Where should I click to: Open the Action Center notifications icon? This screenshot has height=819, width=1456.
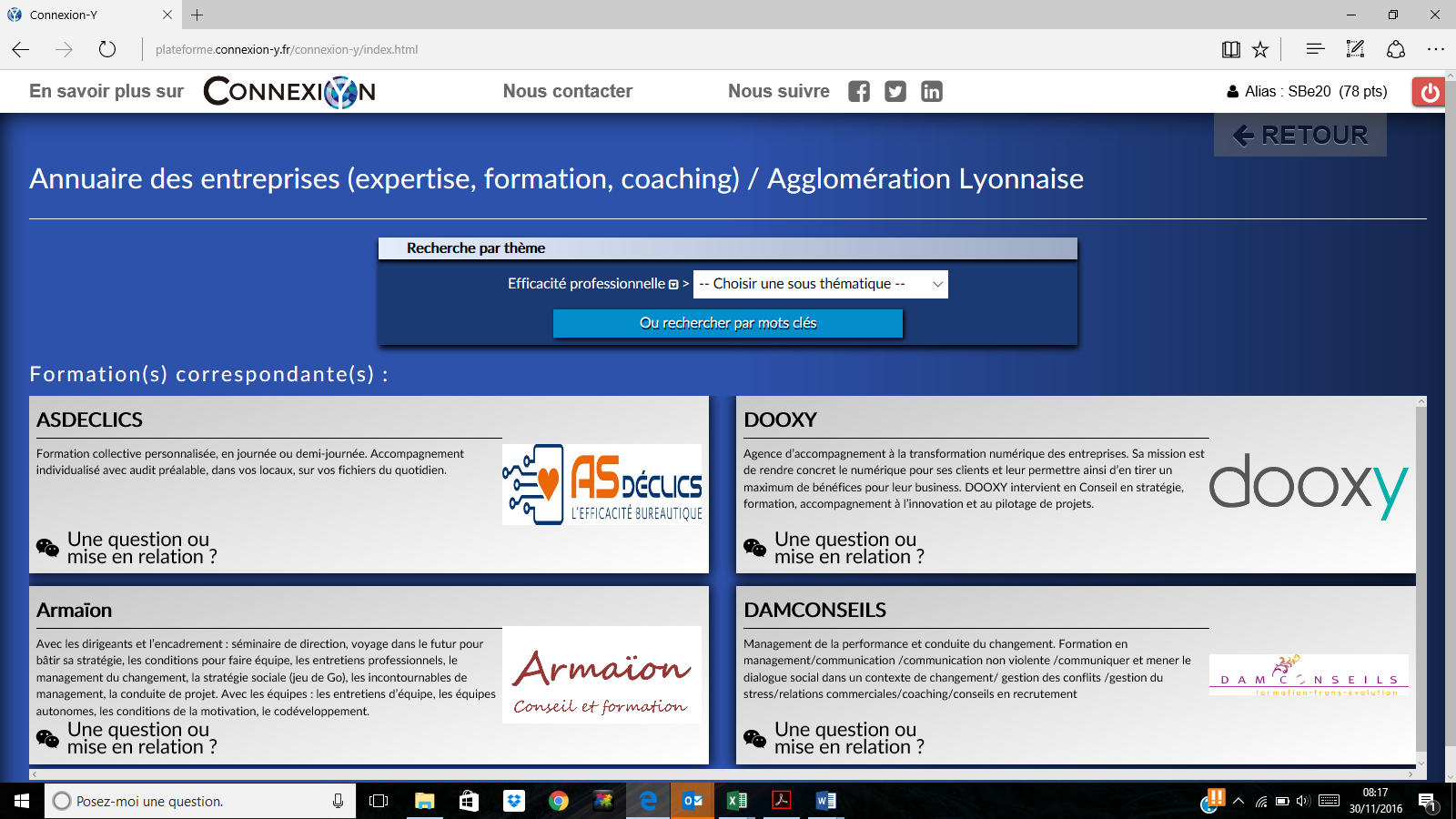1427,801
